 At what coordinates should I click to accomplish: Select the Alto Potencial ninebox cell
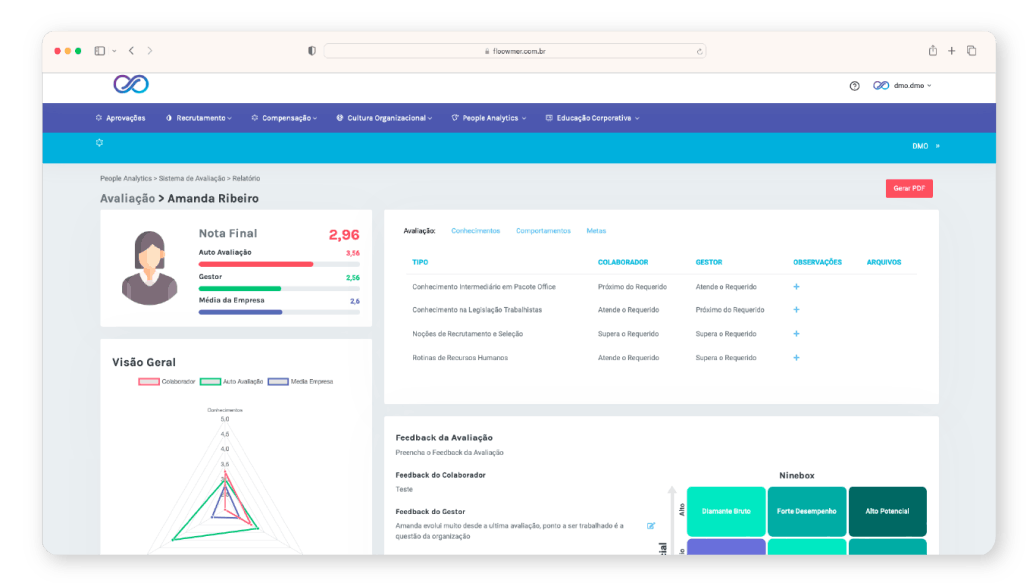click(887, 512)
